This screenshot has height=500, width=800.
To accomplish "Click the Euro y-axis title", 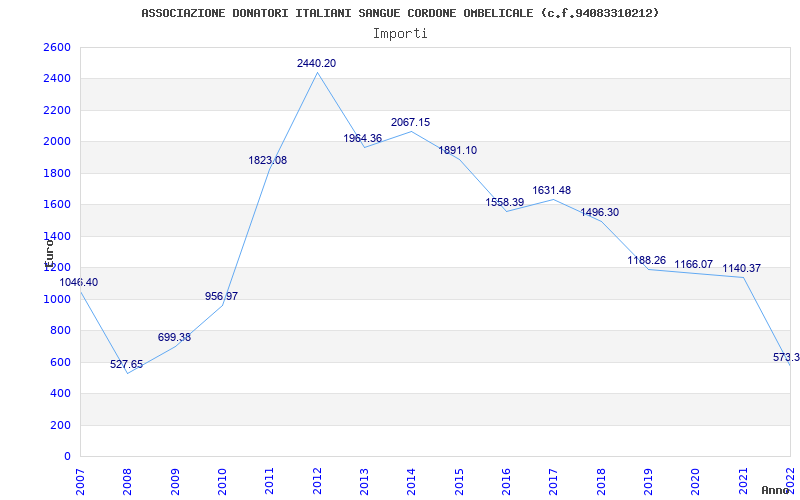I will [x=49, y=254].
